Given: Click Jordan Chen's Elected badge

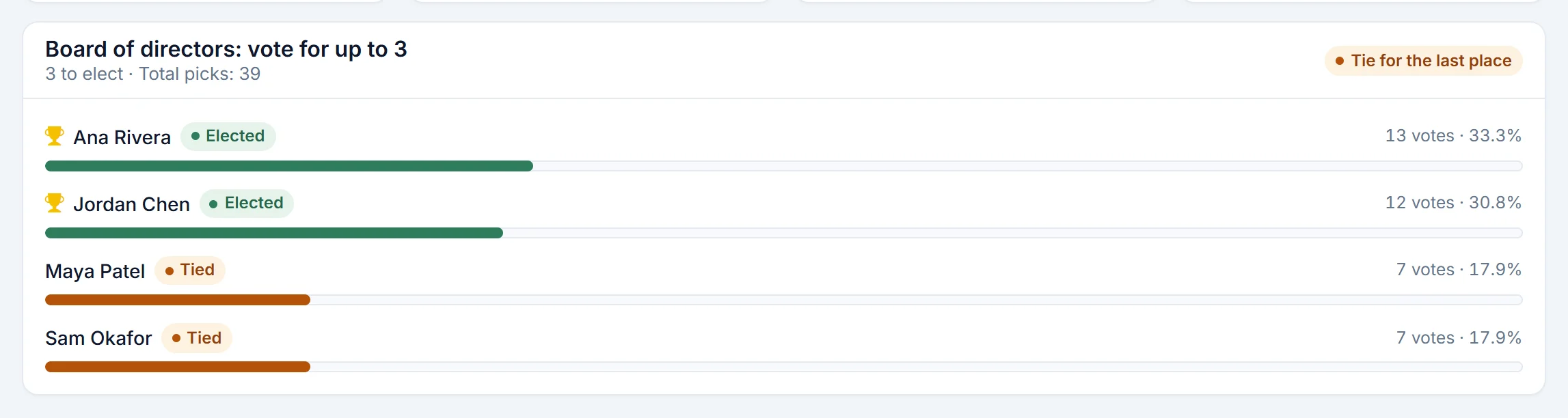Looking at the screenshot, I should pos(247,203).
